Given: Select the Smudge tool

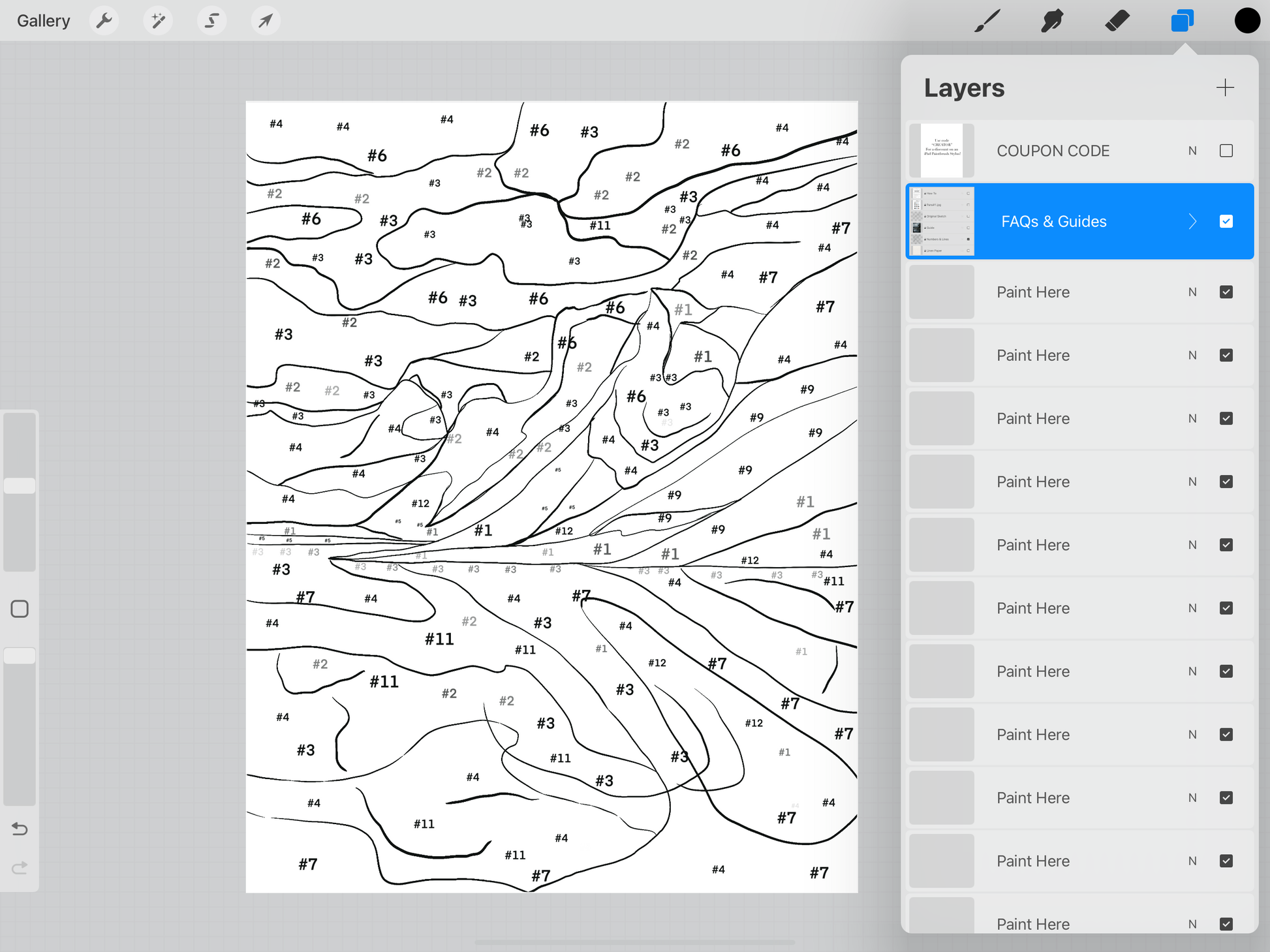Looking at the screenshot, I should [1052, 21].
